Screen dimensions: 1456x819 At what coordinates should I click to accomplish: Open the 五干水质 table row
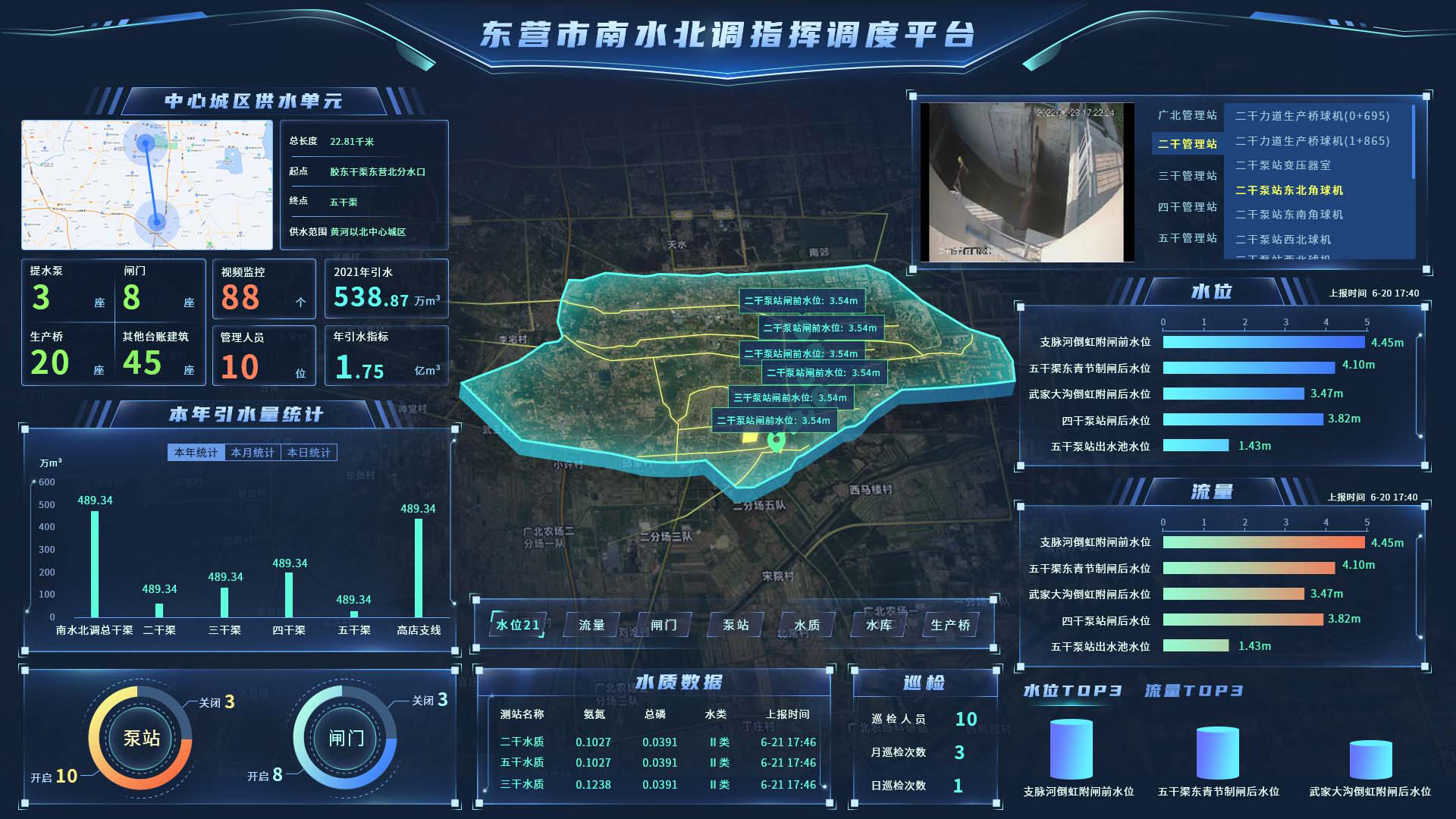tap(657, 763)
